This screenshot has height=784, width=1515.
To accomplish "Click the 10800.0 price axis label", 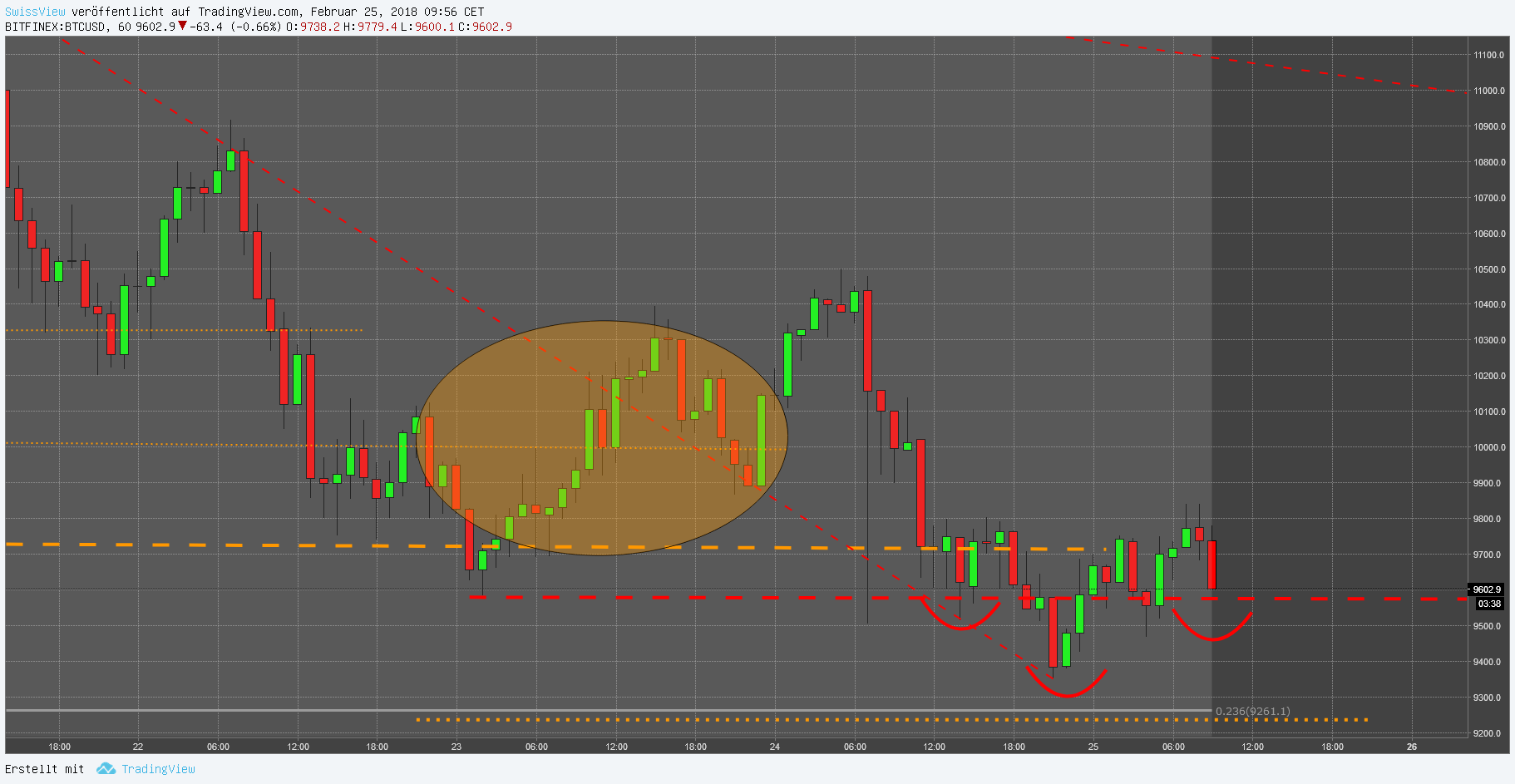I will click(x=1489, y=162).
